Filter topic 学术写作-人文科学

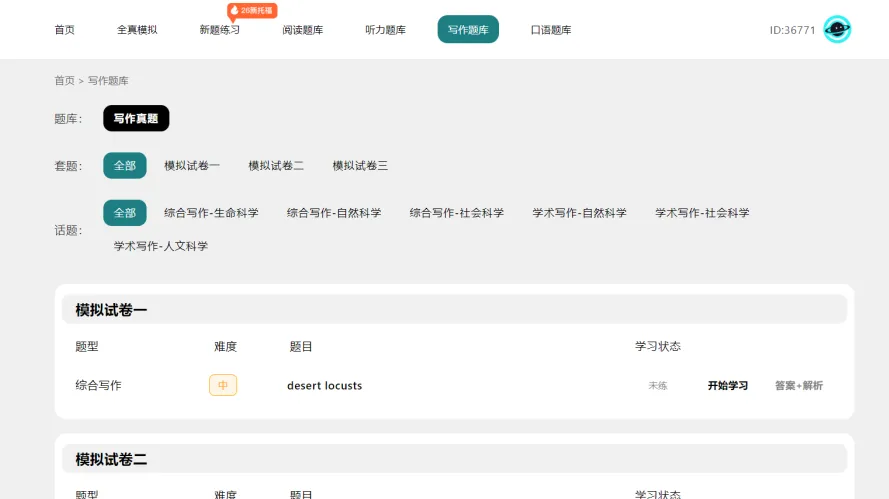coord(161,246)
